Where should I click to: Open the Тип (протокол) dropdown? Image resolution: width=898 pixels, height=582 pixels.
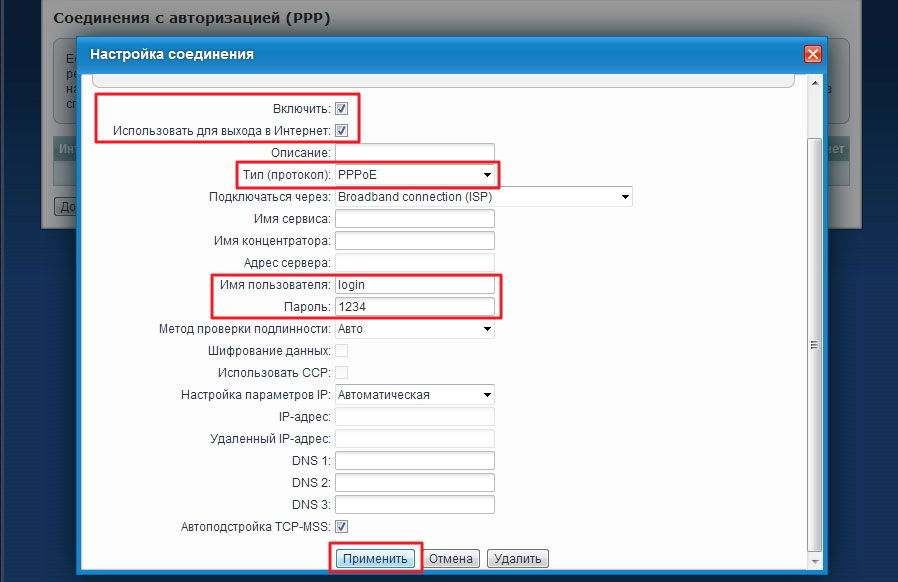[x=415, y=175]
